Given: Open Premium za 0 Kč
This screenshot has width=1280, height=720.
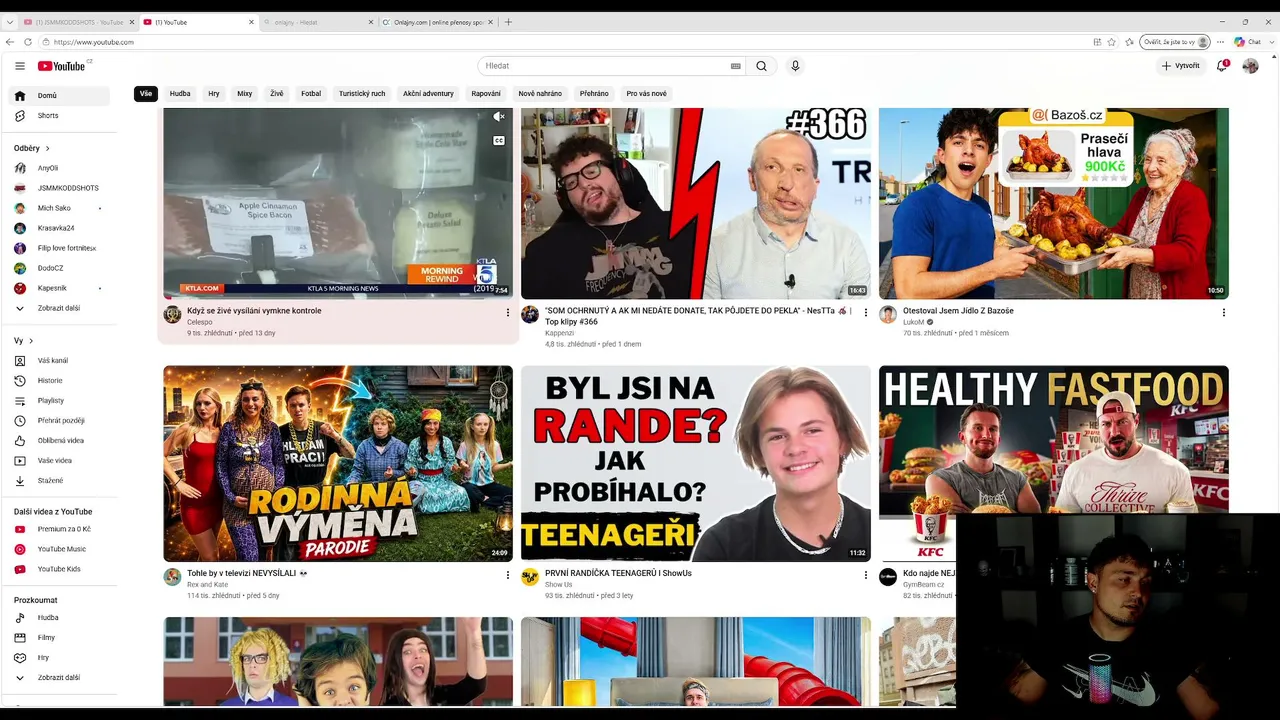Looking at the screenshot, I should tap(59, 529).
